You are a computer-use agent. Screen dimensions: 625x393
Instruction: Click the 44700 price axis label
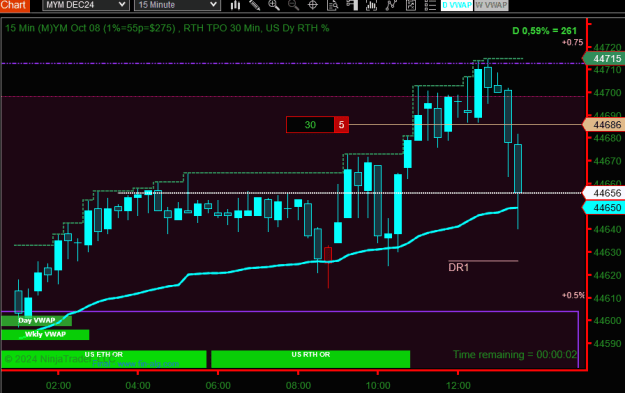tap(607, 93)
